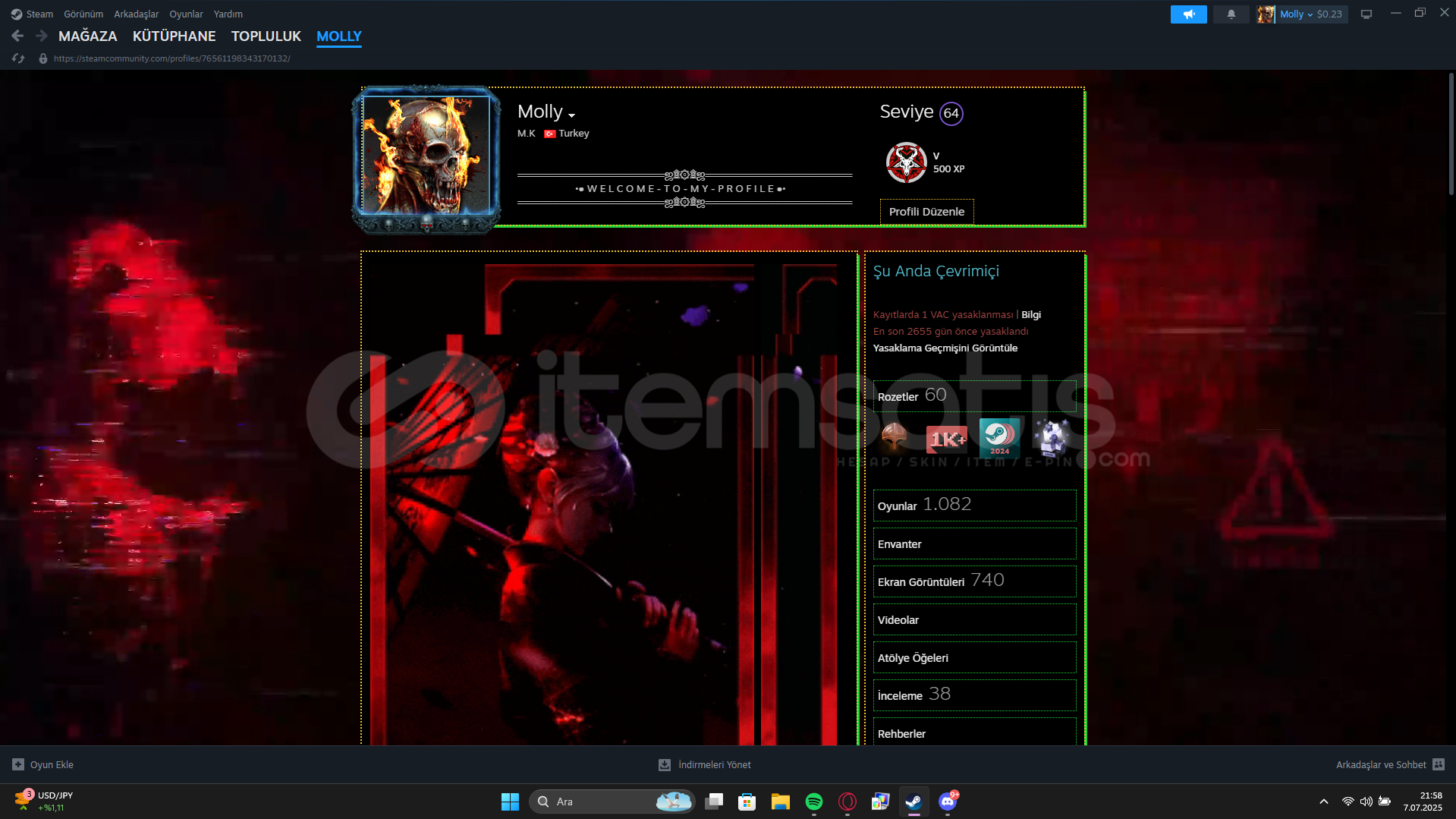The image size is (1456, 819).
Task: Open the Windows Start menu
Action: pyautogui.click(x=510, y=802)
